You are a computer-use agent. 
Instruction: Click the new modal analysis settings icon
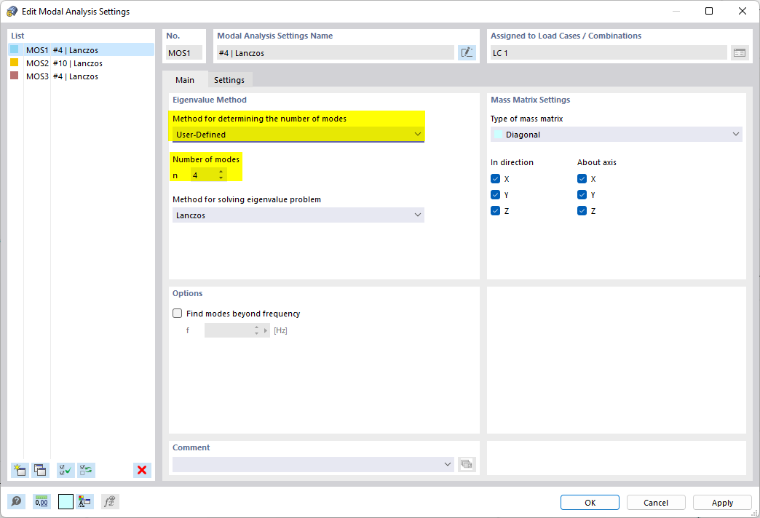pyautogui.click(x=20, y=470)
